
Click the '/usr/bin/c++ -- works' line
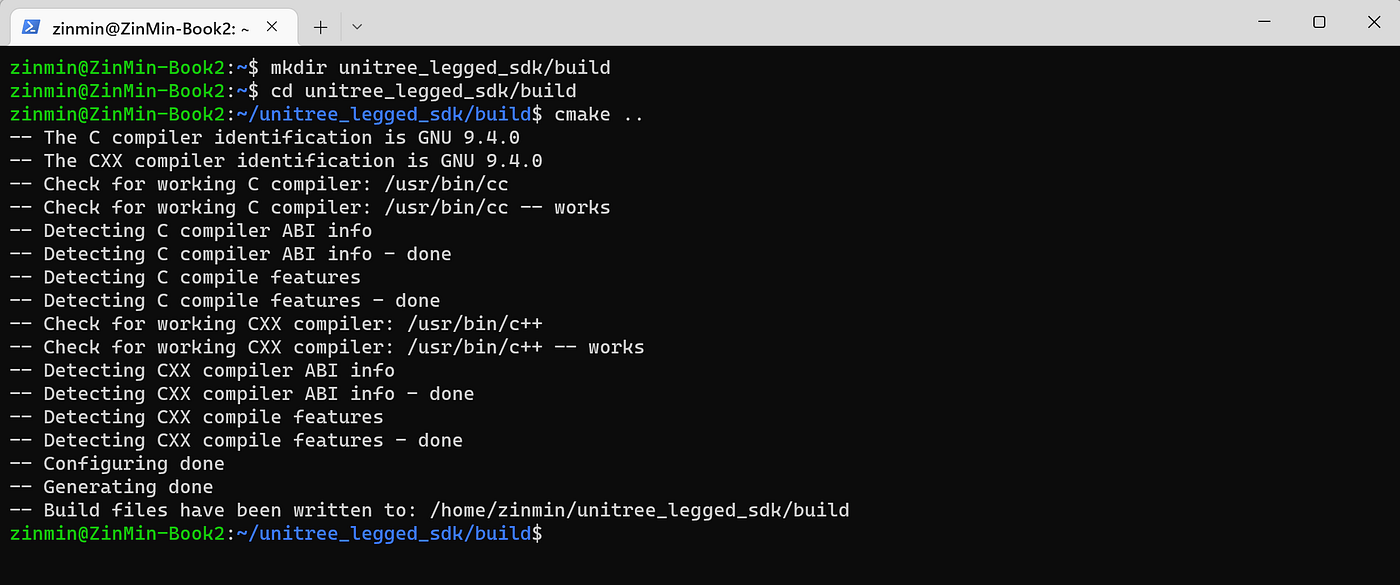[327, 348]
